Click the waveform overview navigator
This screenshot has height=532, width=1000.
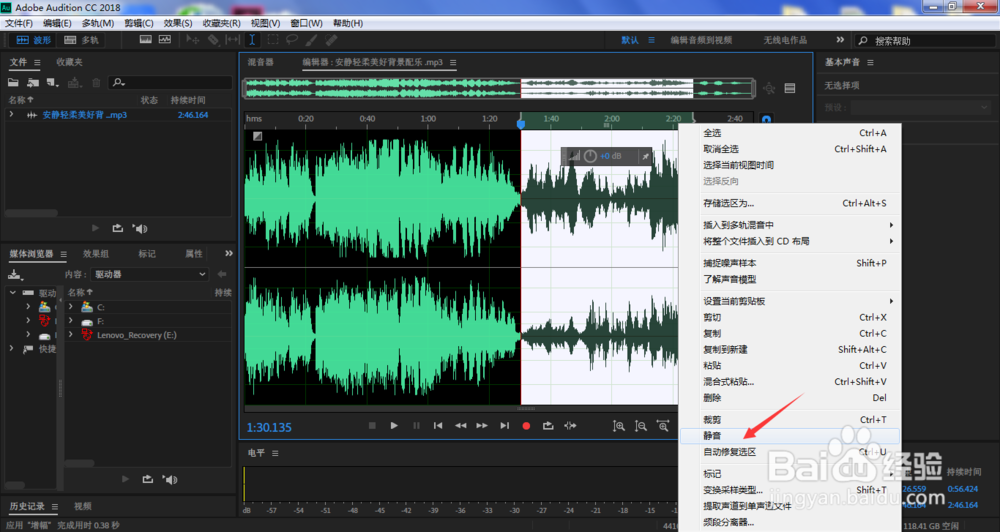point(499,88)
